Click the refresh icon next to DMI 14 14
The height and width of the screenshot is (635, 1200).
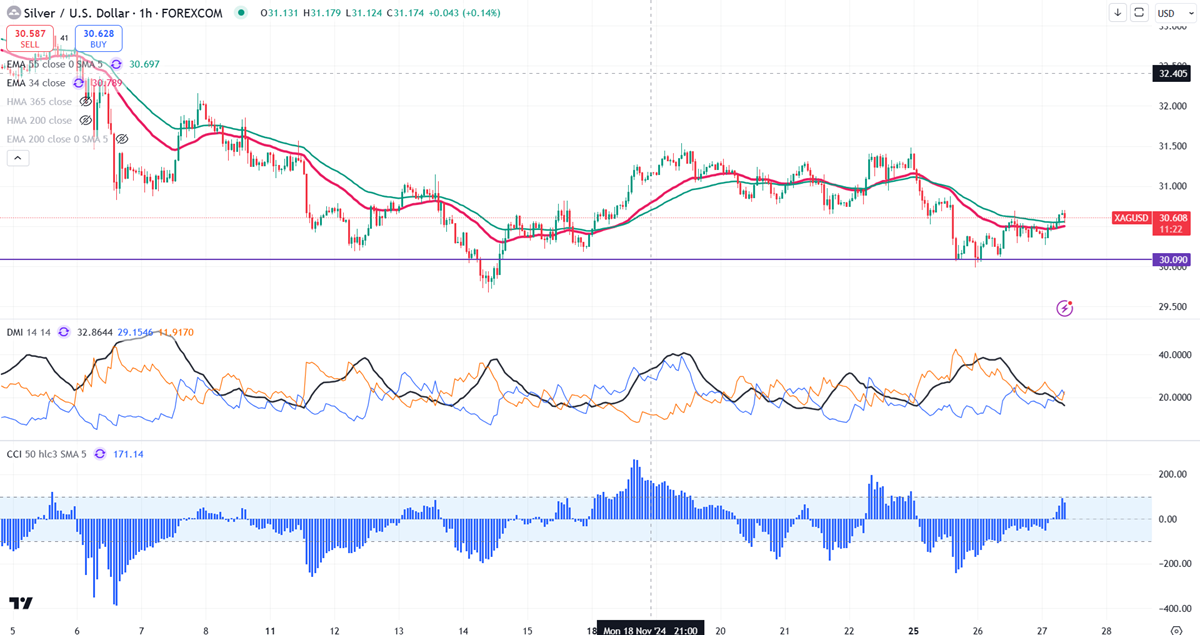coord(64,331)
